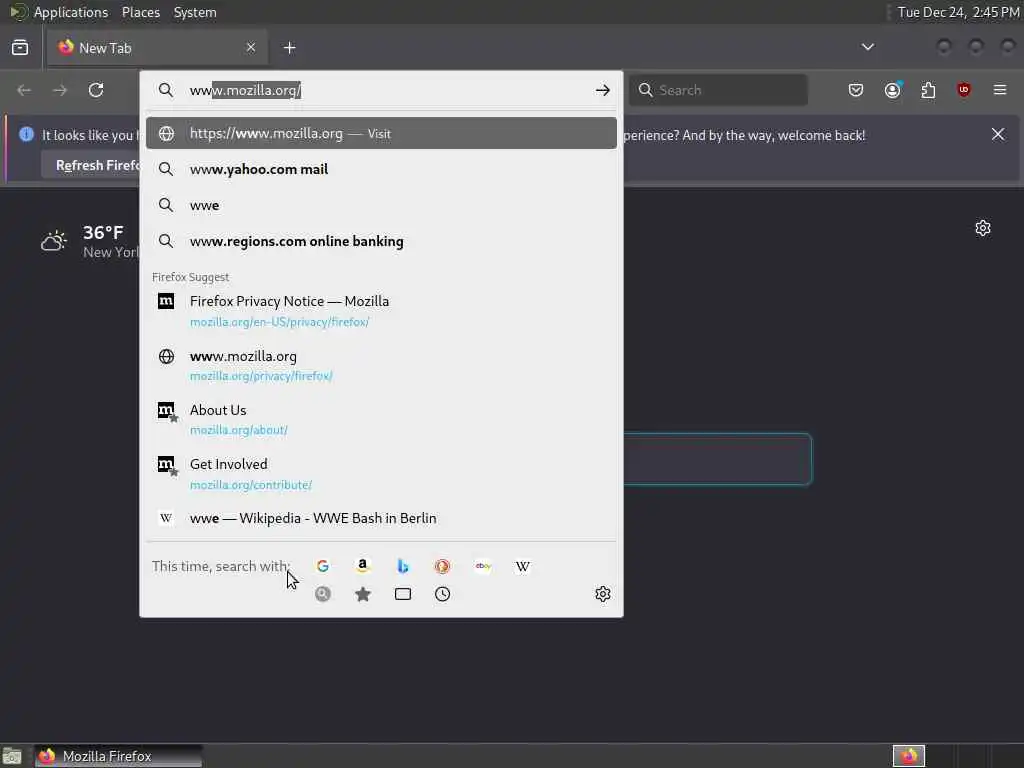Viewport: 1024px width, 768px height.
Task: Reload the current page
Action: [x=96, y=90]
